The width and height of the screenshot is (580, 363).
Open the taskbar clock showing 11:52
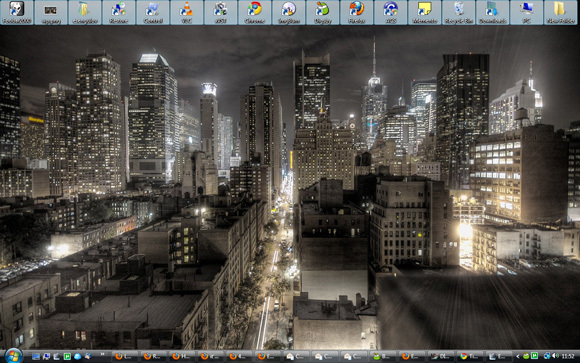pyautogui.click(x=568, y=356)
